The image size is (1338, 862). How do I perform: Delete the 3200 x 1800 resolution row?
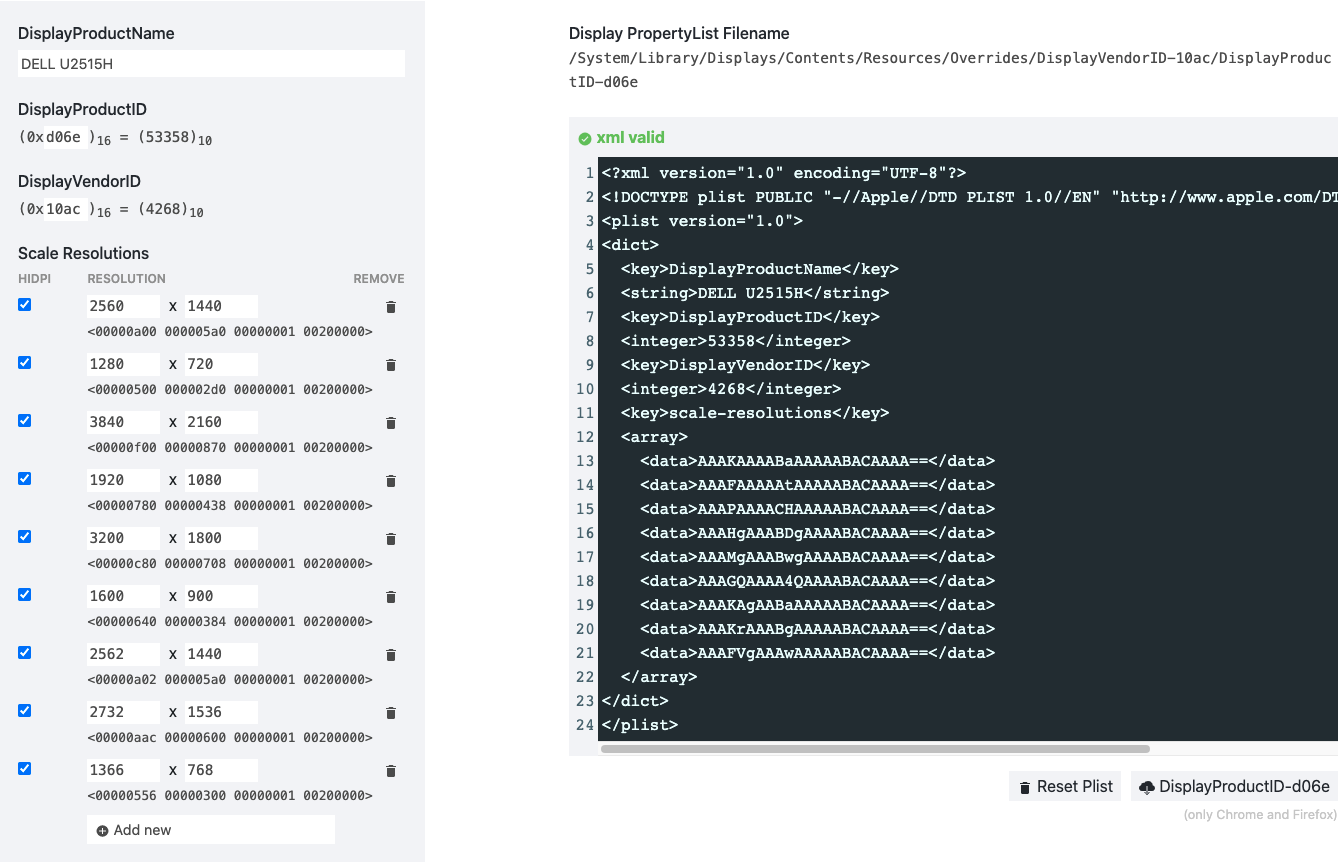tap(391, 539)
